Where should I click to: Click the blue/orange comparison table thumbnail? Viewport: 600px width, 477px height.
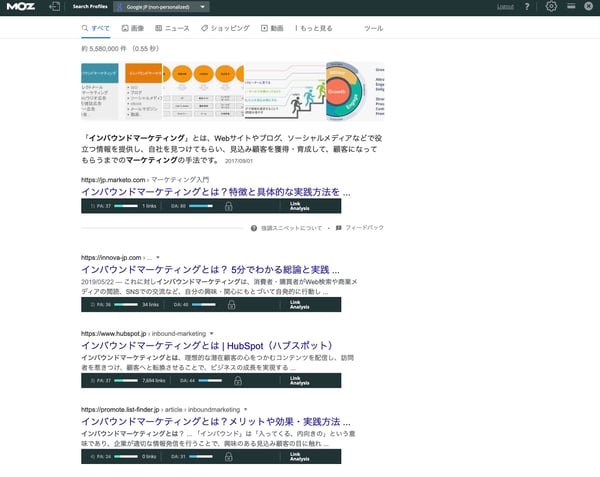(x=122, y=91)
